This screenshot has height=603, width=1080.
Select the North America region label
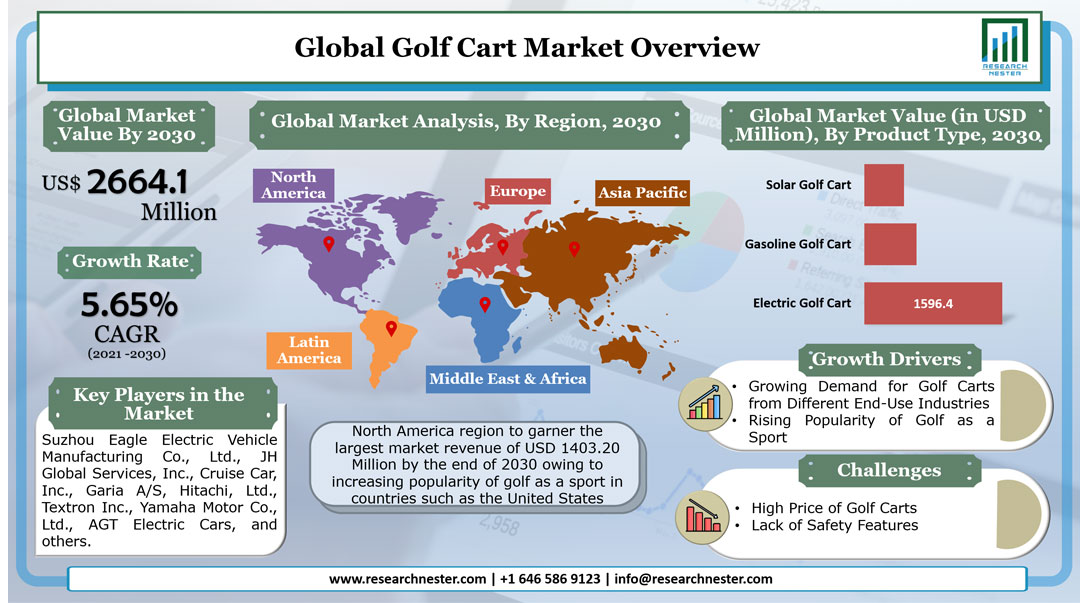[293, 185]
